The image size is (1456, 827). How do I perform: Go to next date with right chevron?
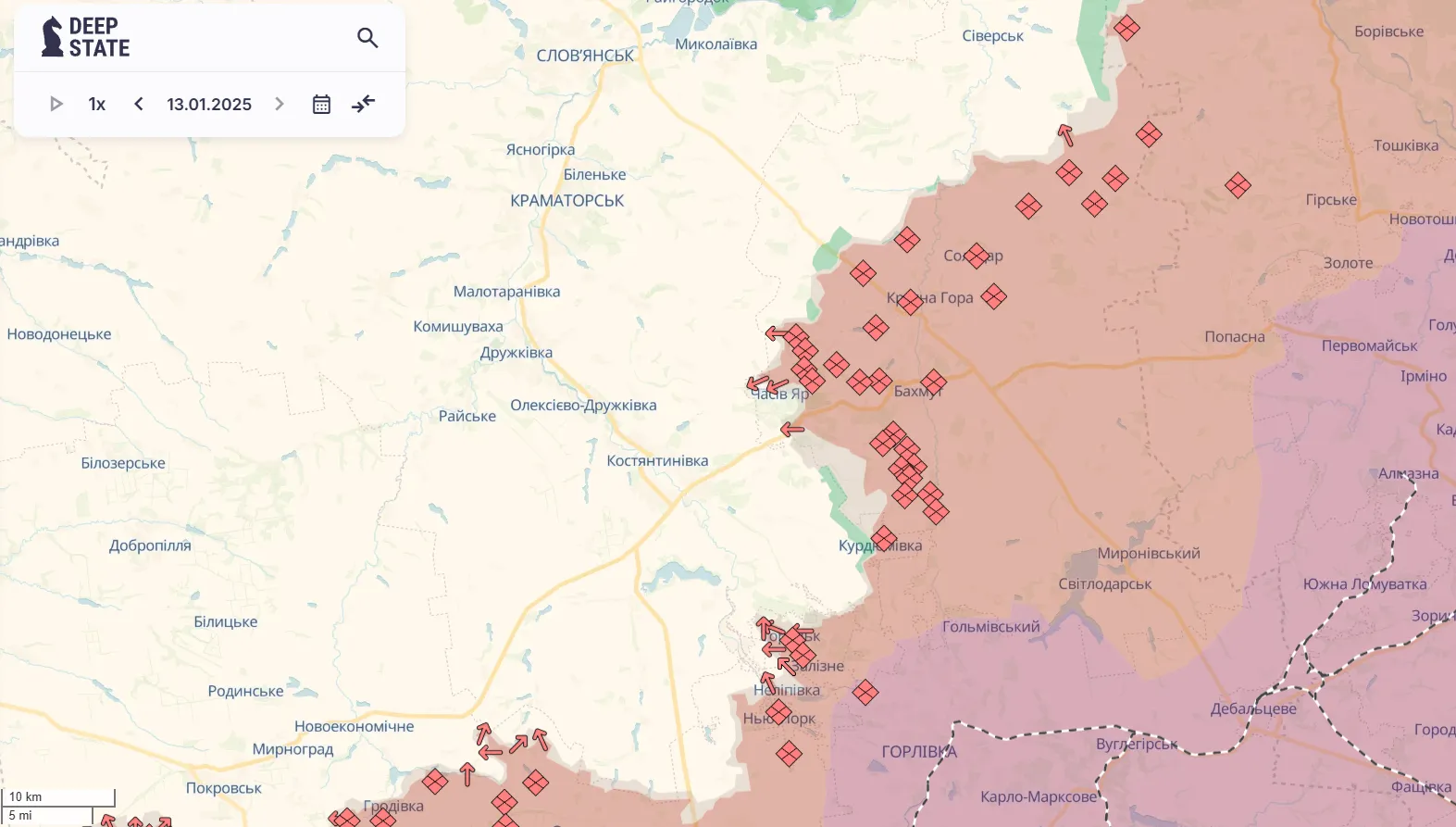click(x=280, y=104)
